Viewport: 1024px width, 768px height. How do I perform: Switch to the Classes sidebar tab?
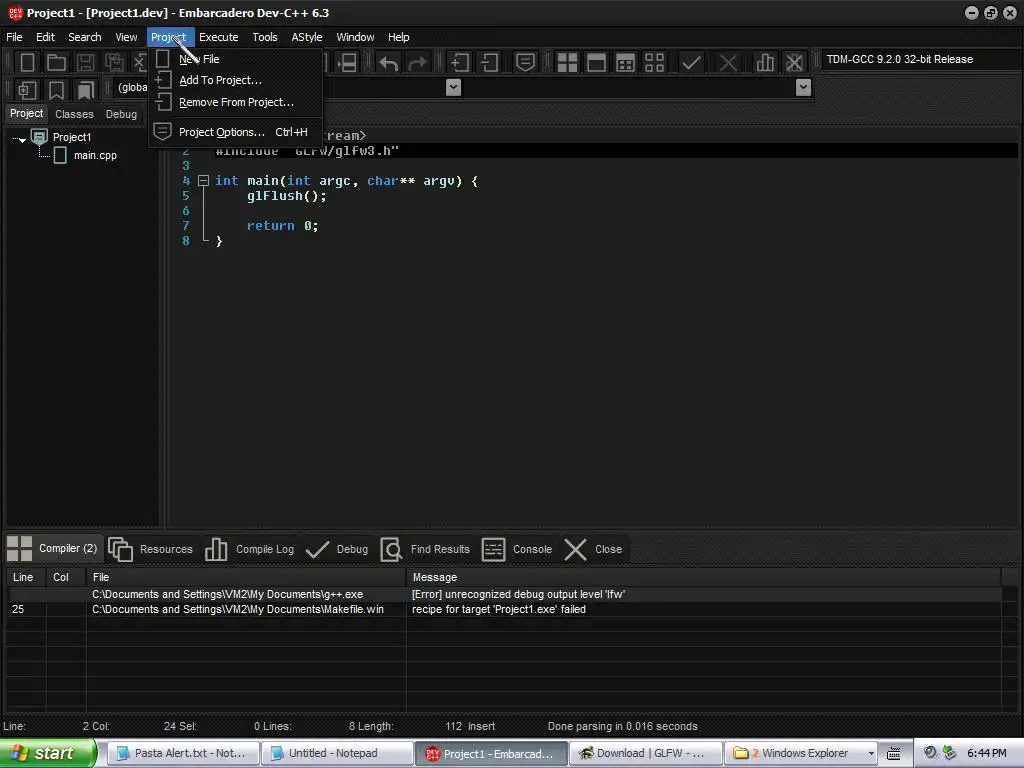[x=74, y=114]
